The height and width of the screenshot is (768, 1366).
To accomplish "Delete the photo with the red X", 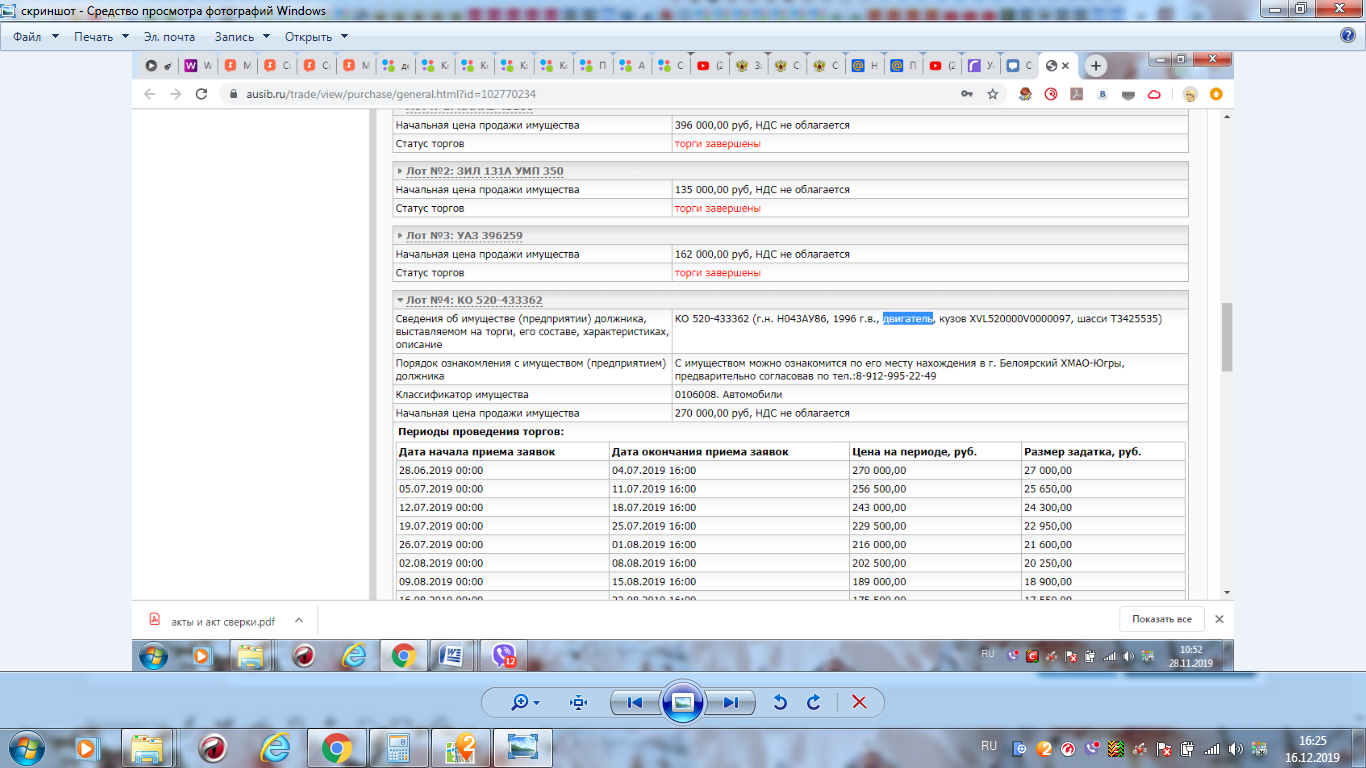I will [858, 702].
